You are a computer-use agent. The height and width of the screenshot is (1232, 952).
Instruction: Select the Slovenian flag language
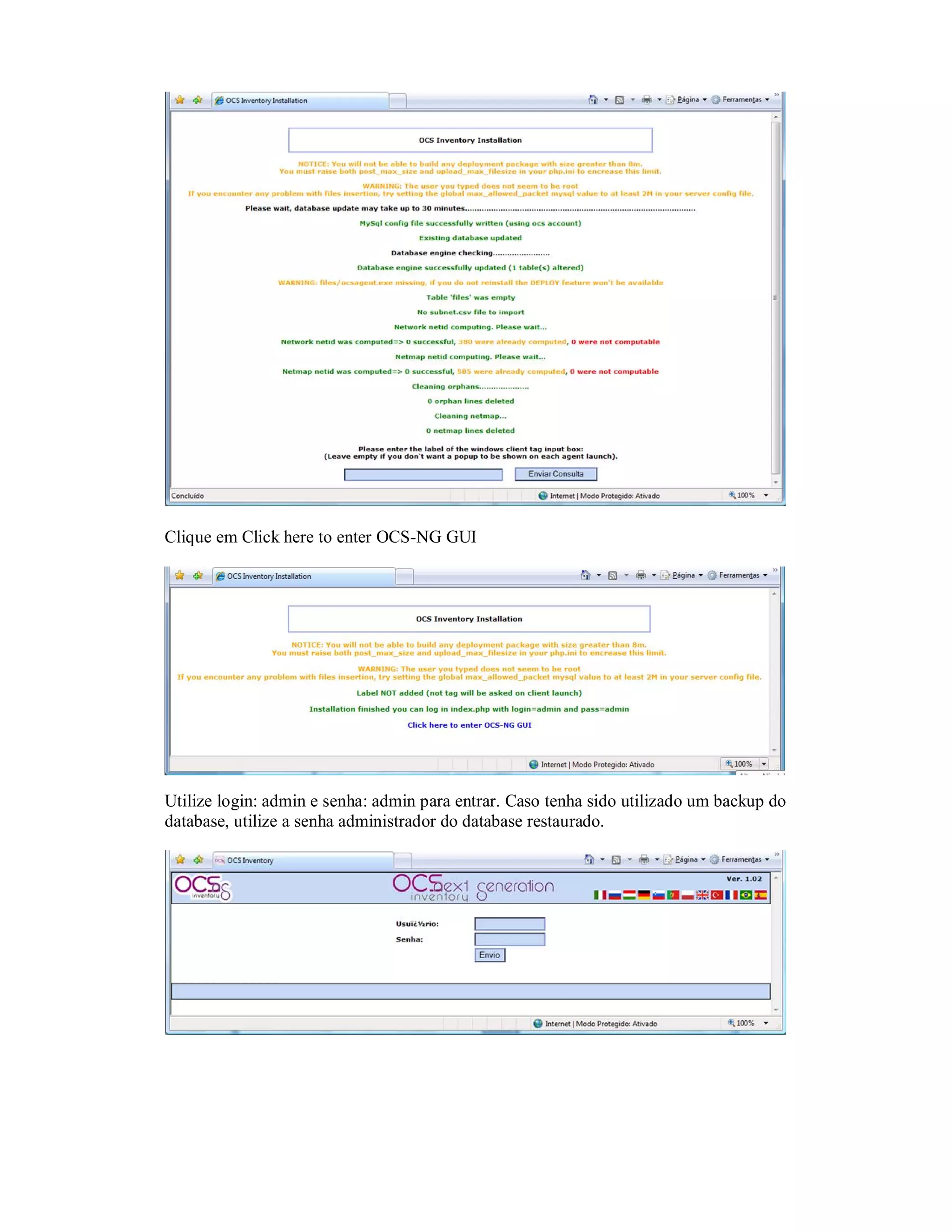[x=658, y=894]
